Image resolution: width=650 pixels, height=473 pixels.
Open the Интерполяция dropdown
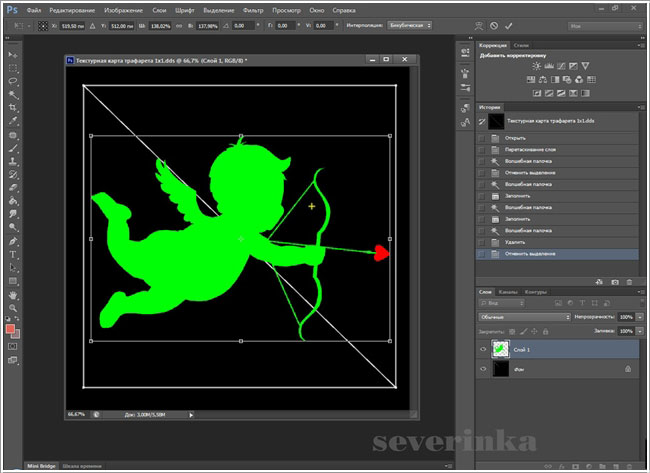(x=409, y=24)
